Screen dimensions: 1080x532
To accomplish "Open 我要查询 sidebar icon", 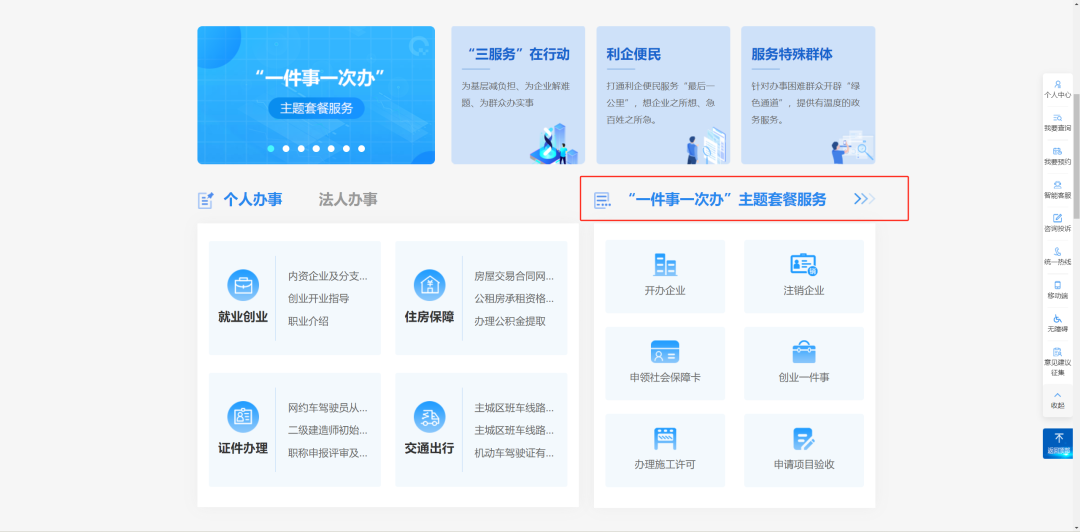I will (1057, 118).
